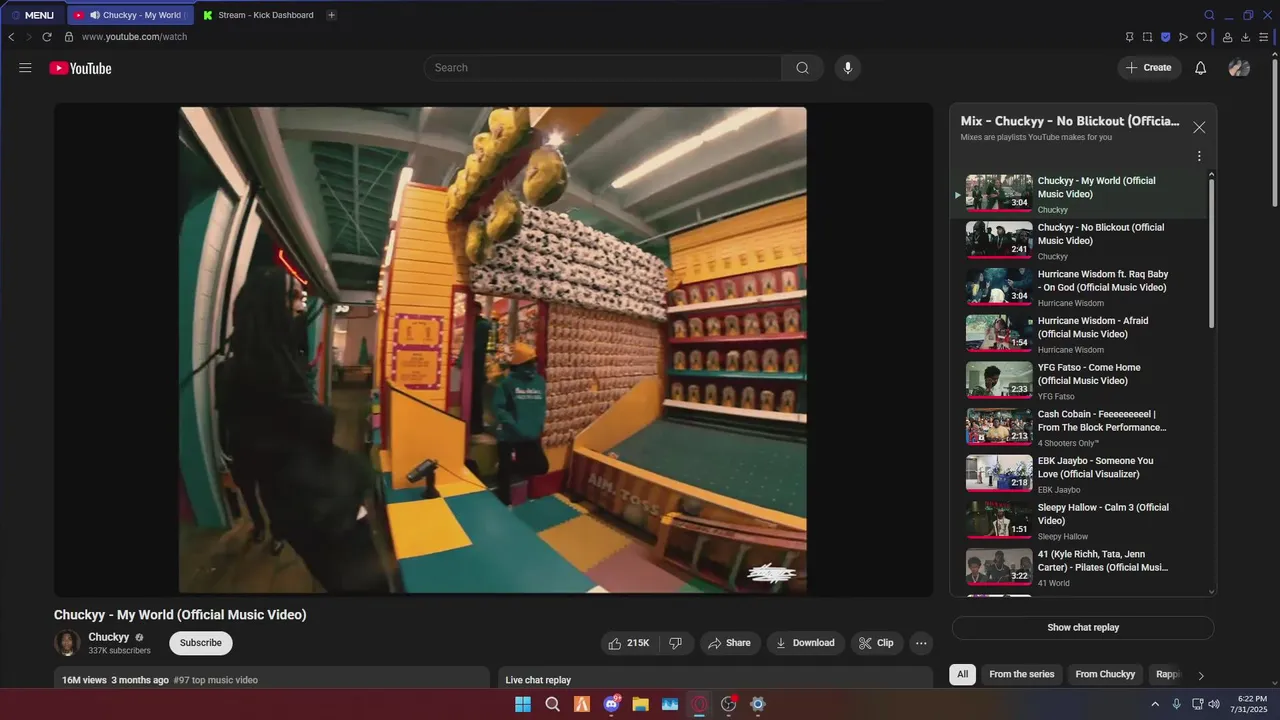This screenshot has height=720, width=1280.
Task: Dislike the video with thumbs down
Action: pos(675,643)
